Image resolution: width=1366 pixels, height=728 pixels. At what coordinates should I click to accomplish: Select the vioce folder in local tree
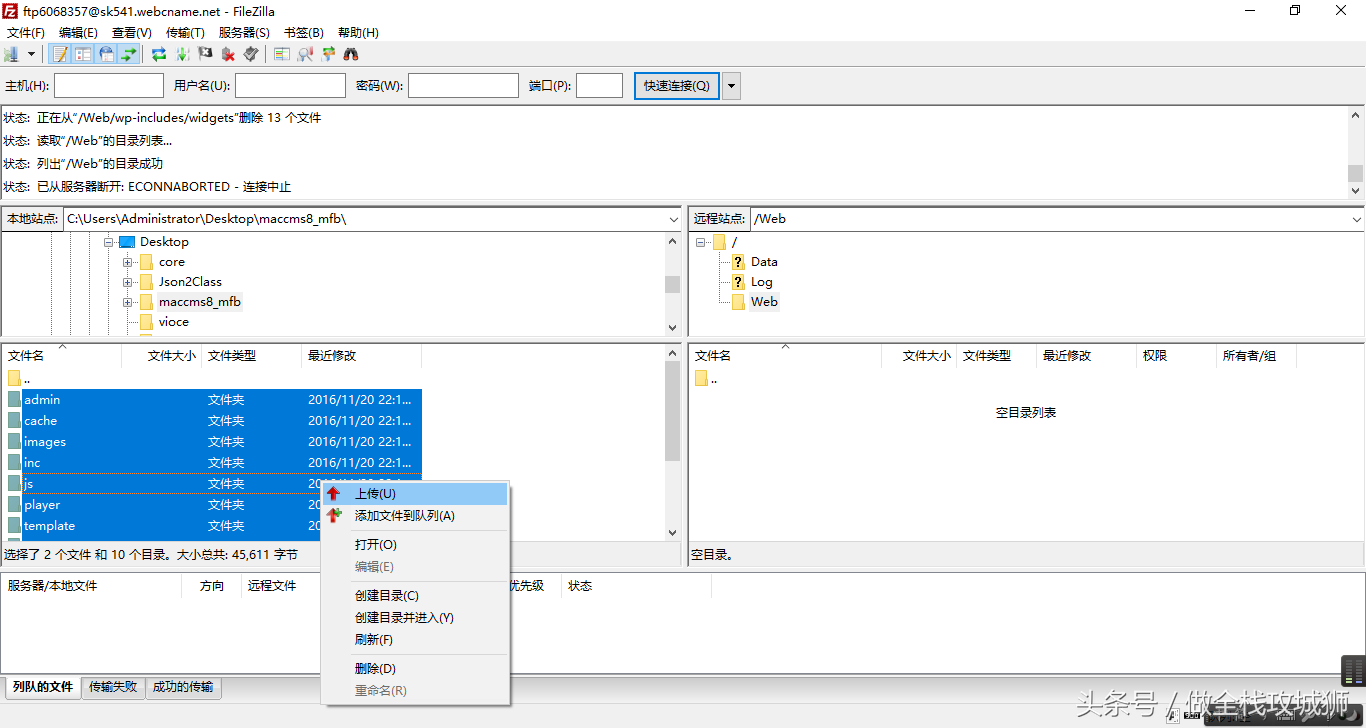point(173,322)
